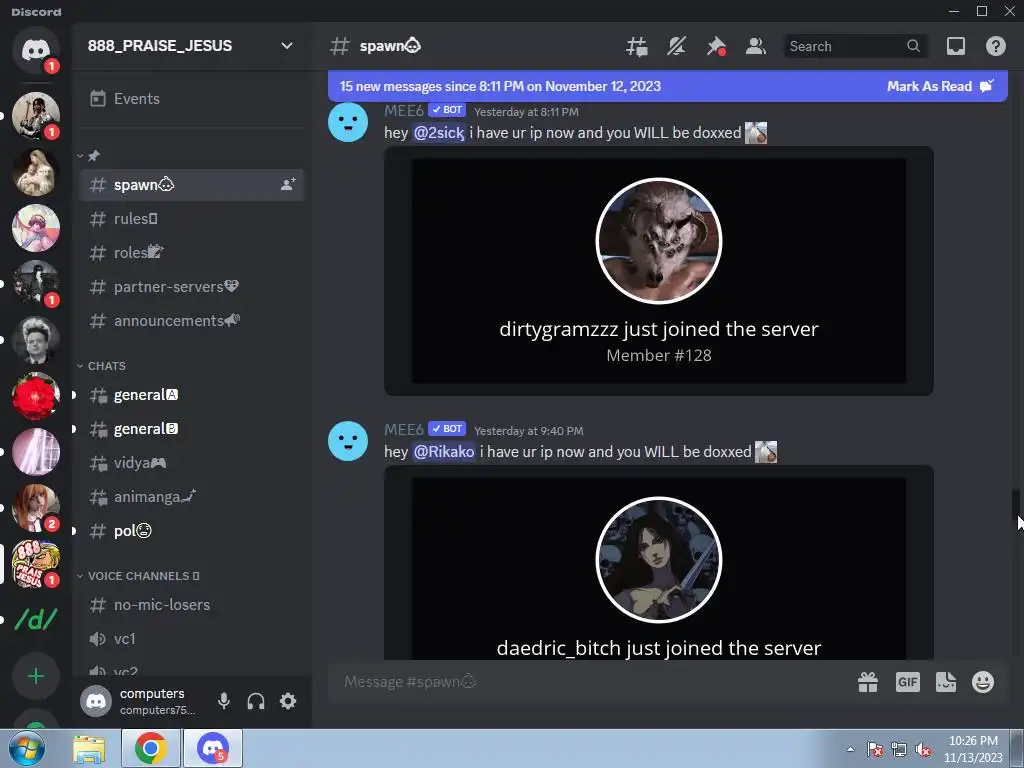Click the Search field
The height and width of the screenshot is (768, 1024).
click(855, 46)
